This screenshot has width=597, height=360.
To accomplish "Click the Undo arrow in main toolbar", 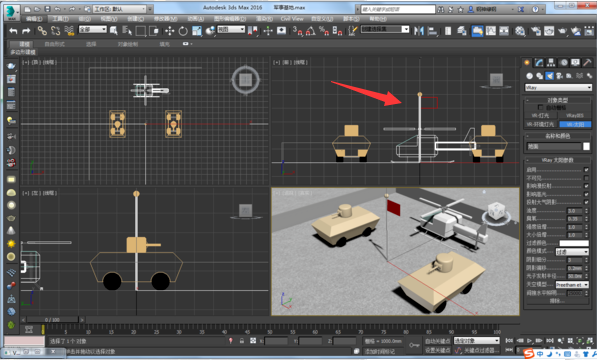I will pos(13,31).
